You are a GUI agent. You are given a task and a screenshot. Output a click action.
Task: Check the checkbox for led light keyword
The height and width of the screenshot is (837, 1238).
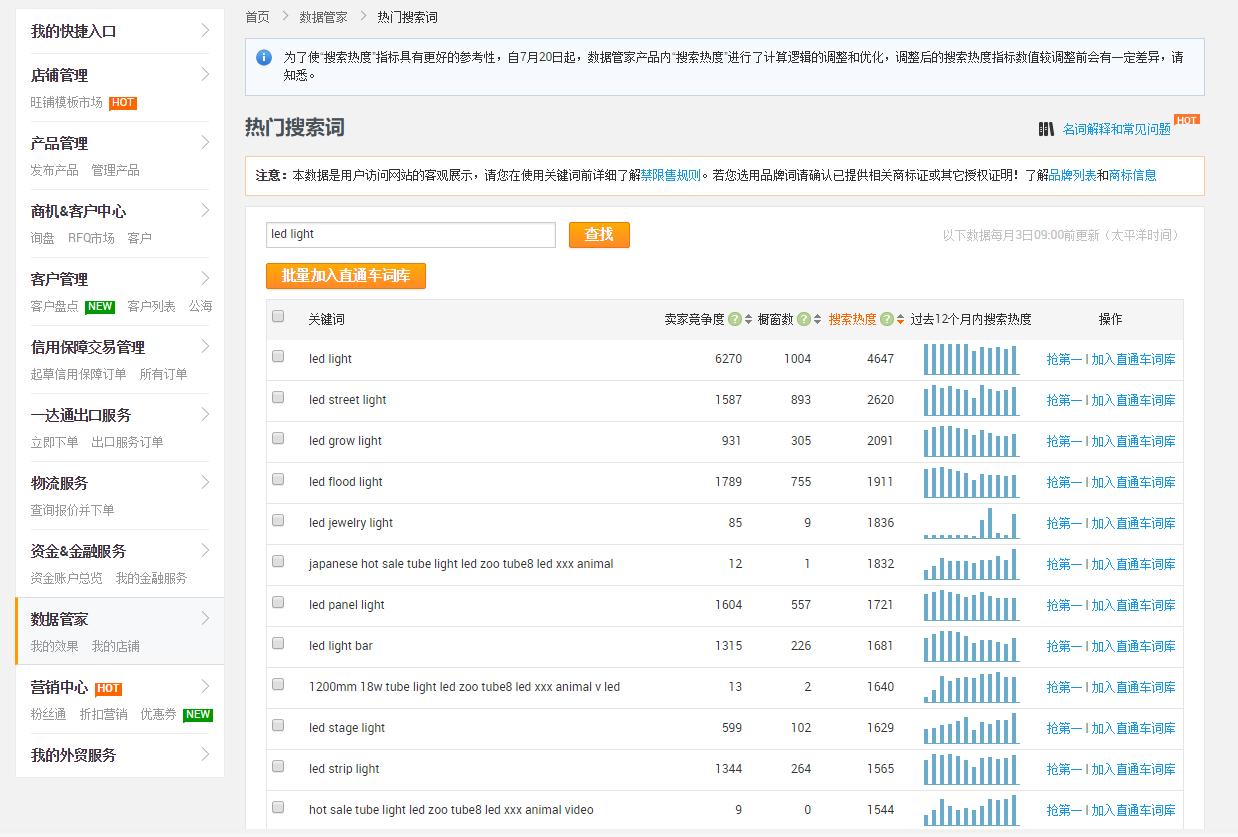[x=277, y=355]
